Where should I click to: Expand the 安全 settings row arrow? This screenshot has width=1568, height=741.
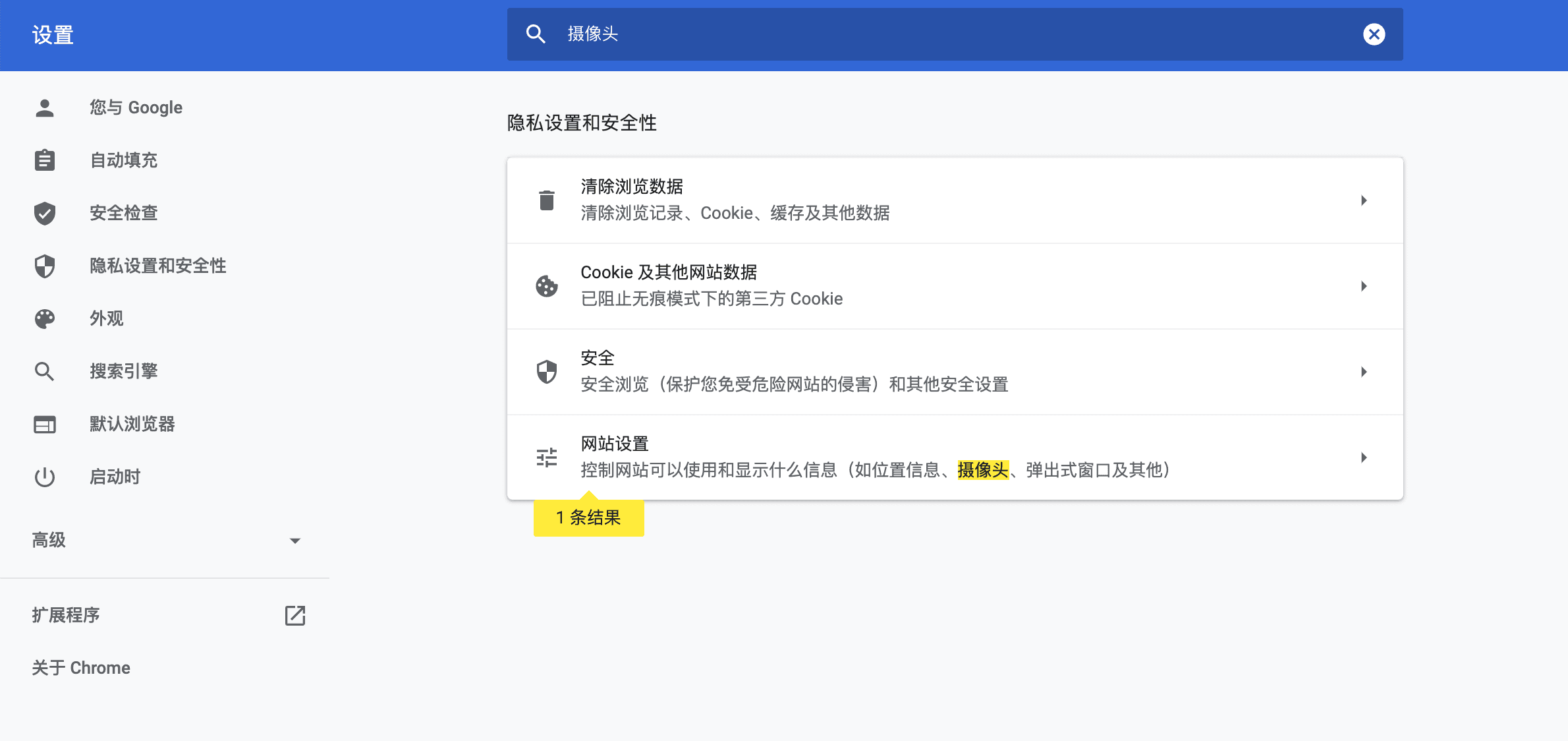tap(1364, 372)
